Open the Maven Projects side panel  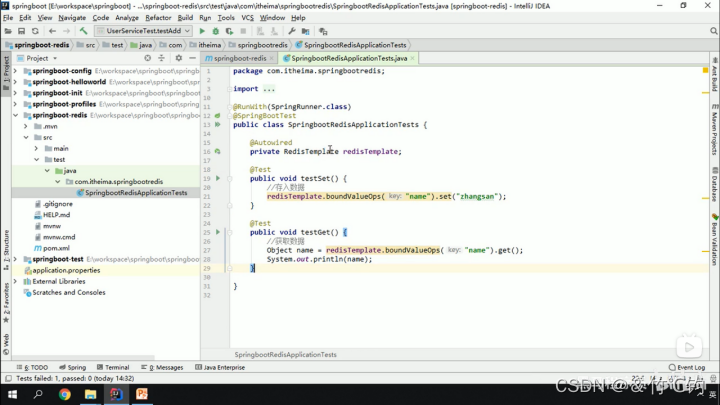coord(714,130)
